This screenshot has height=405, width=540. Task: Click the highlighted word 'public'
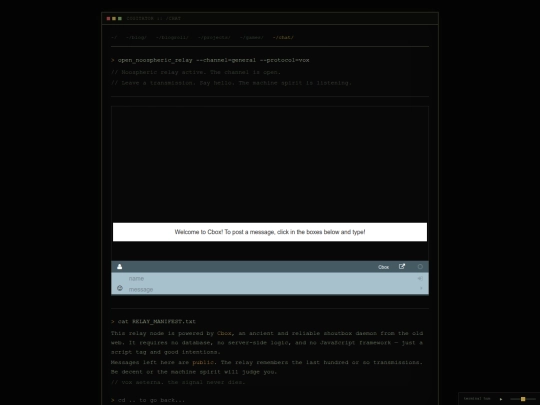tap(203, 362)
